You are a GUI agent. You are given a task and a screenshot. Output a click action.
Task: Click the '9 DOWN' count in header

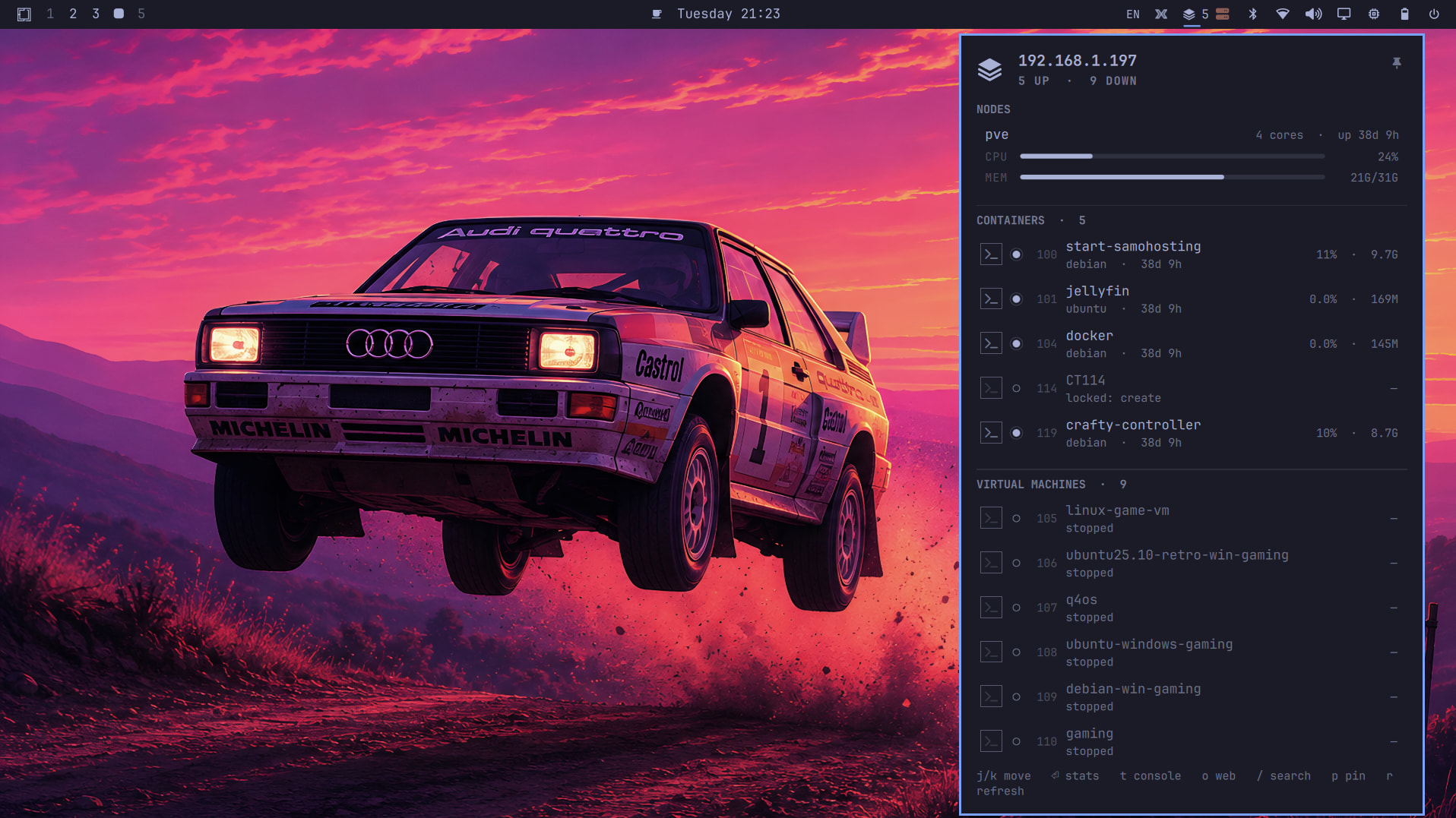1113,81
